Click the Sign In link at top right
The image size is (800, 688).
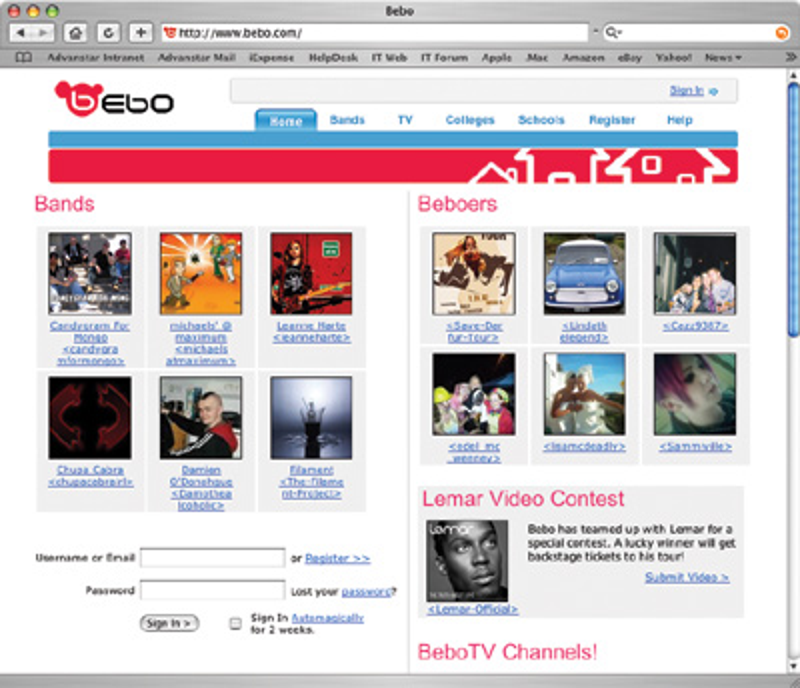click(x=686, y=91)
